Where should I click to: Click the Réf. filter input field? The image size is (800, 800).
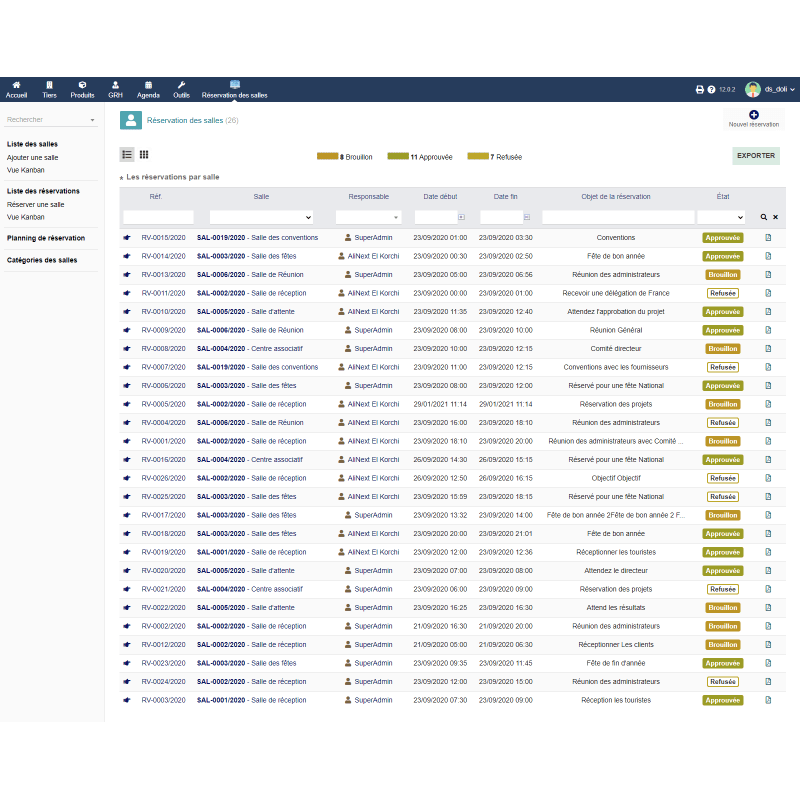click(158, 217)
